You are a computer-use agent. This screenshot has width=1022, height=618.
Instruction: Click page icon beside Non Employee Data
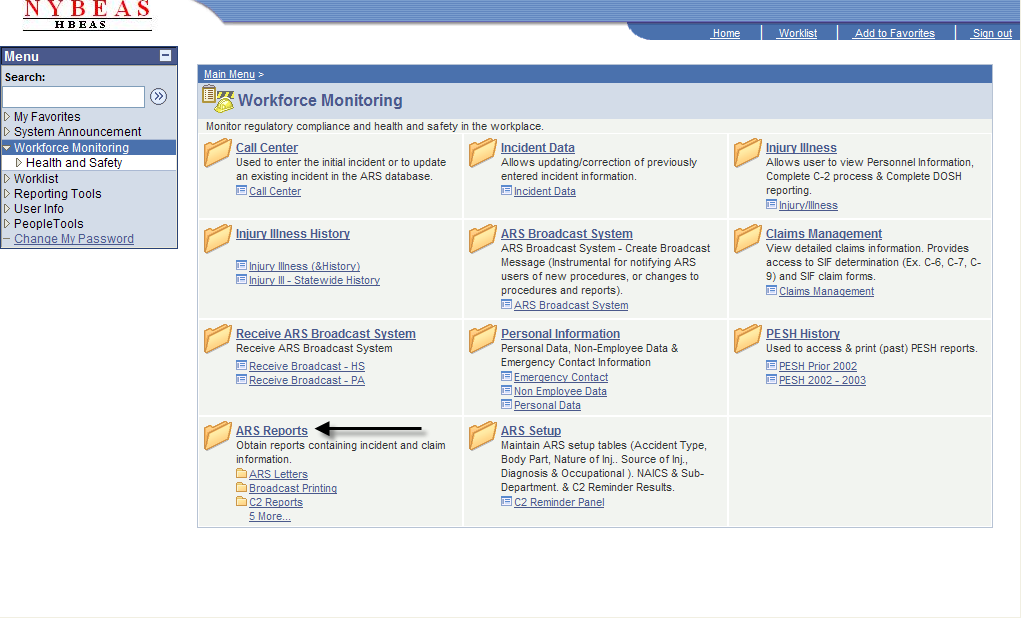click(x=506, y=390)
